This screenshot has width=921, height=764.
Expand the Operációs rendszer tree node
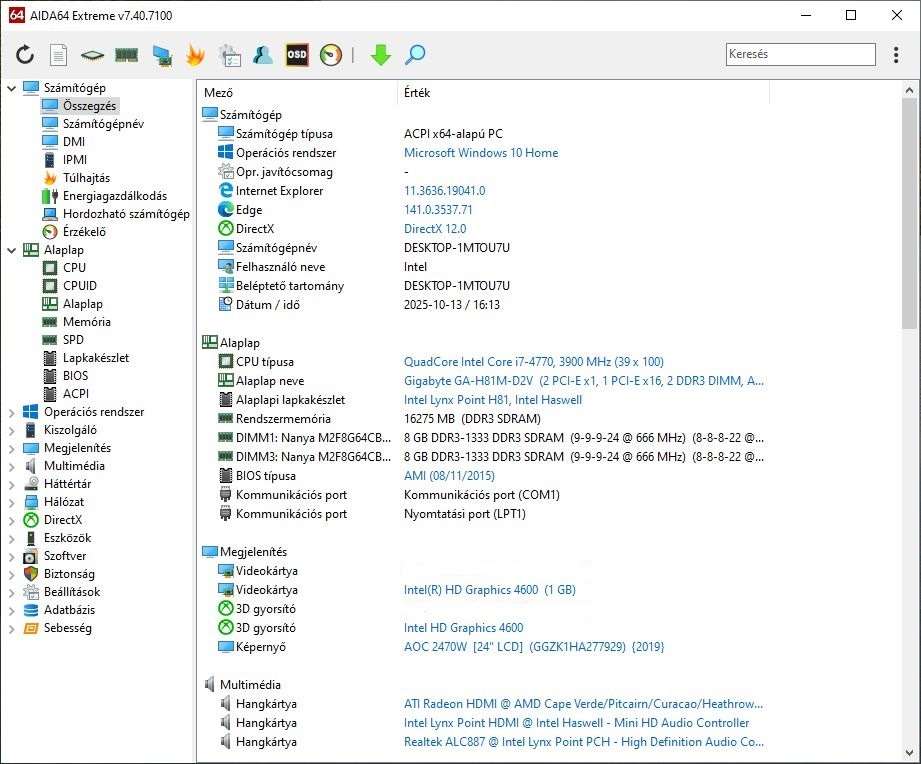click(11, 412)
